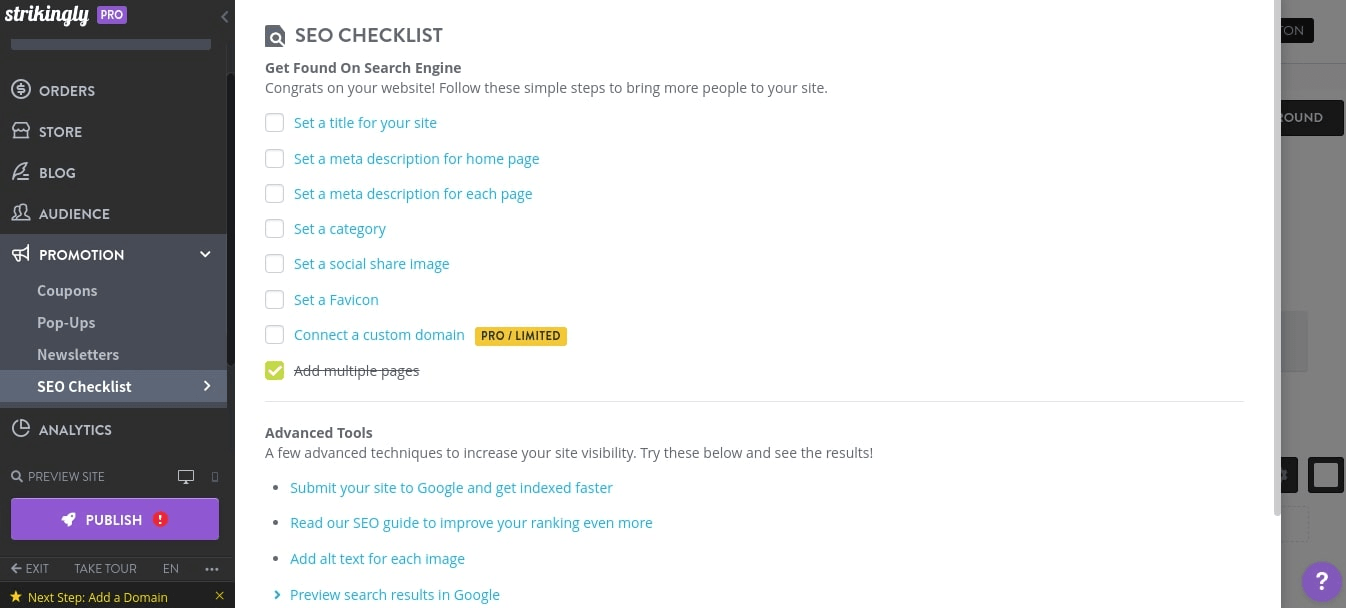Open the Analytics section
The width and height of the screenshot is (1346, 608).
pos(75,429)
